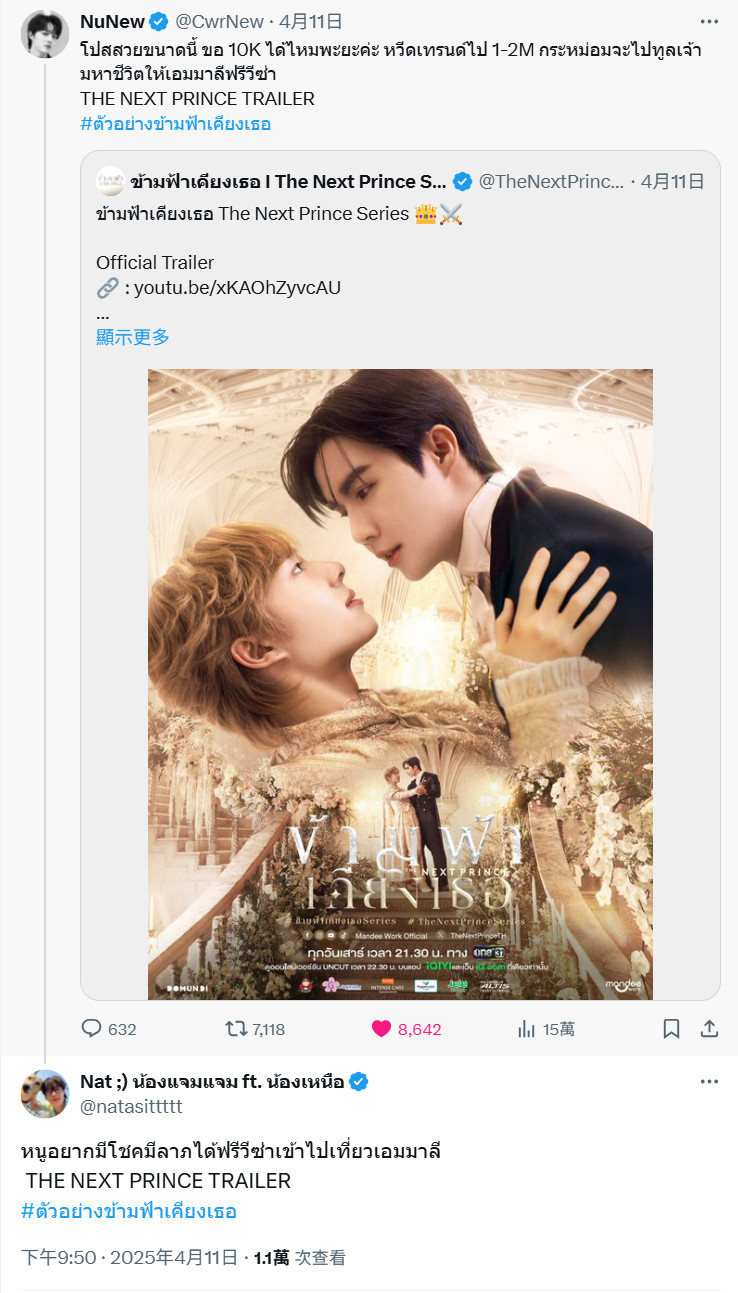
Task: Click @CwrNew username handle
Action: 222,21
